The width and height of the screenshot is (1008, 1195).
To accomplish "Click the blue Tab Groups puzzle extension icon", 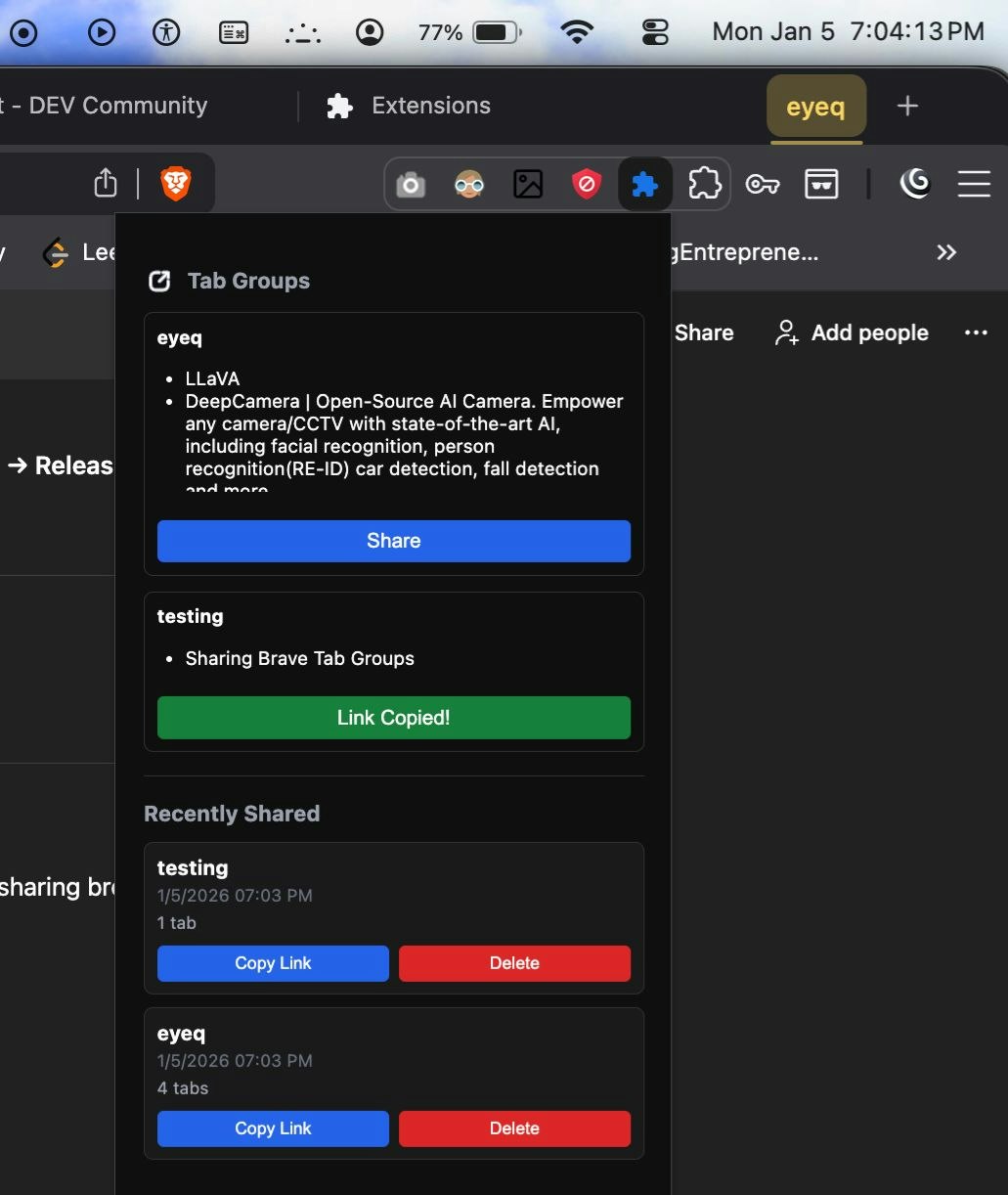I will 645,183.
